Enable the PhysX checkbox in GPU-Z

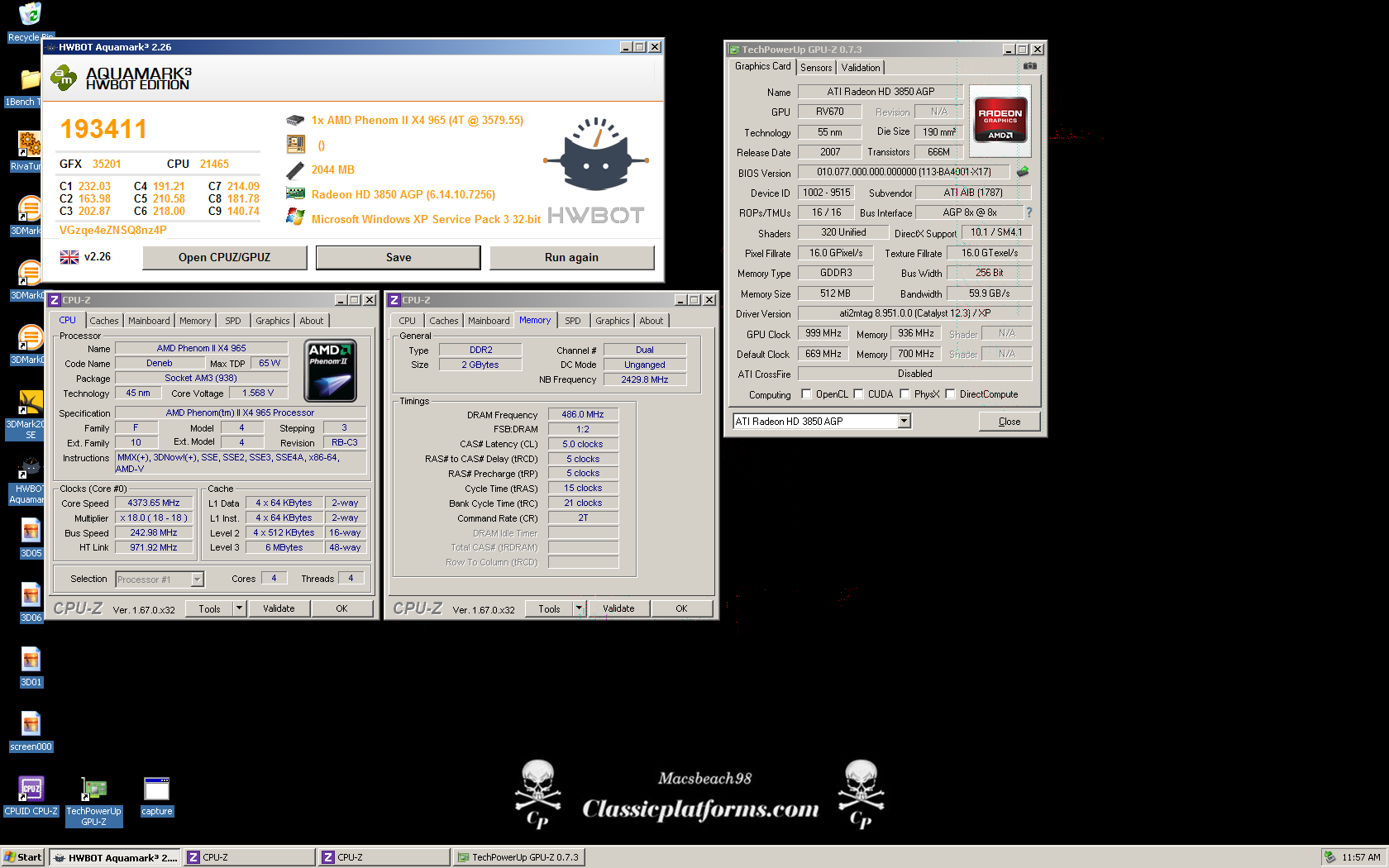(905, 394)
